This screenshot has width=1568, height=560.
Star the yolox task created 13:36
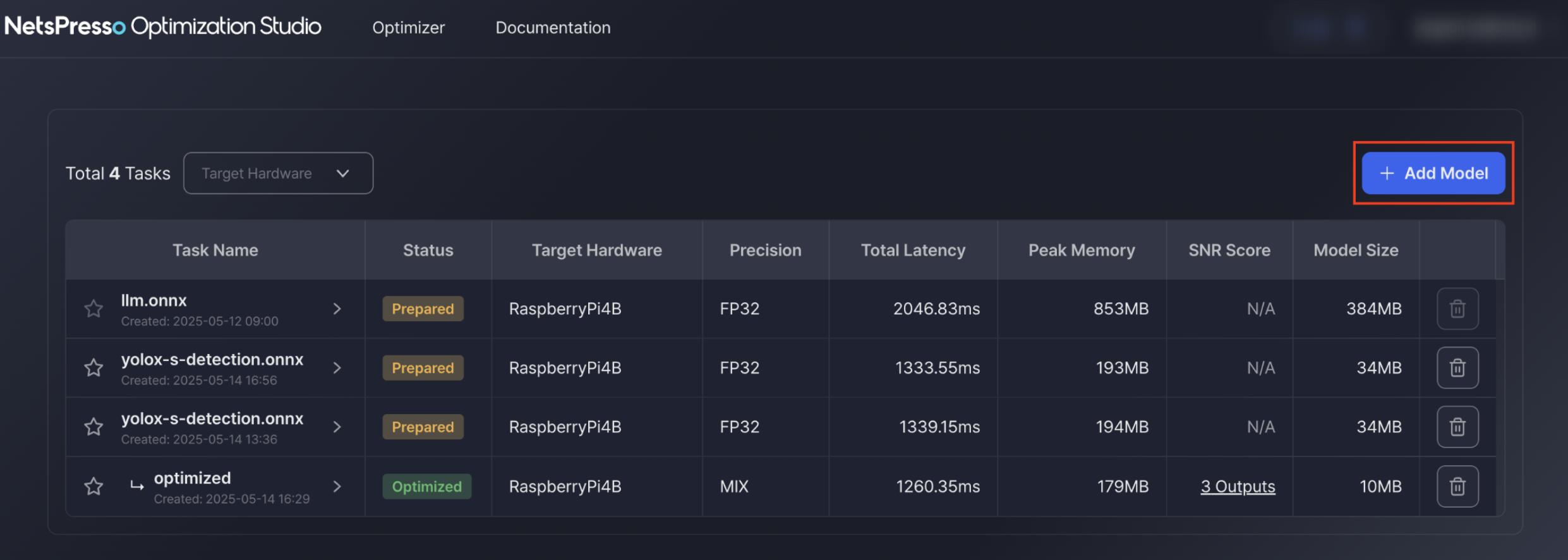click(x=93, y=427)
